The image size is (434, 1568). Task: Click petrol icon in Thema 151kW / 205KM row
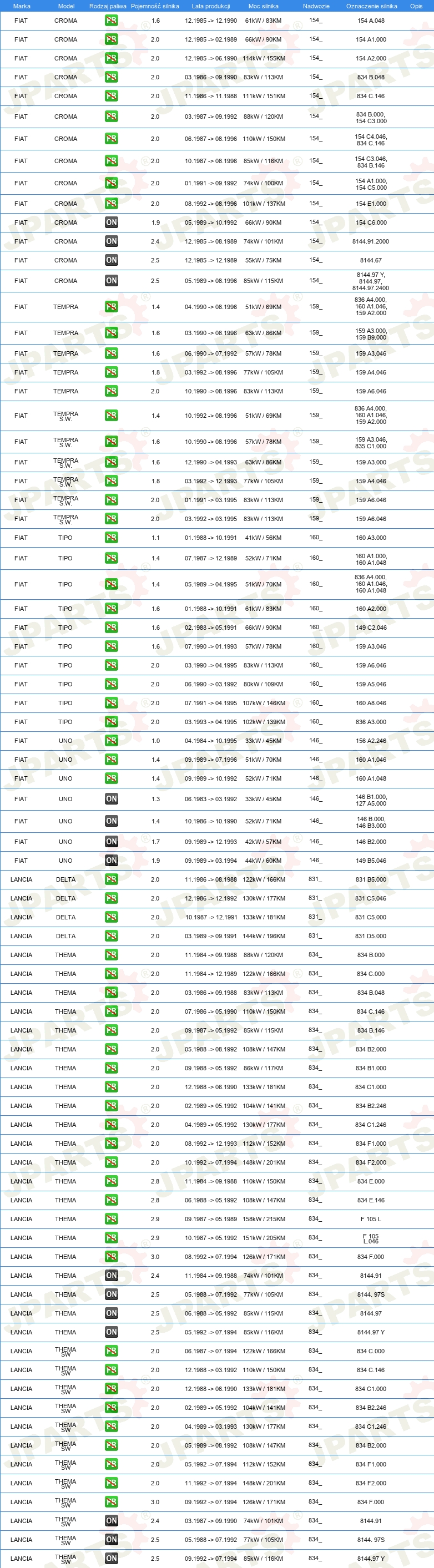tap(112, 1238)
